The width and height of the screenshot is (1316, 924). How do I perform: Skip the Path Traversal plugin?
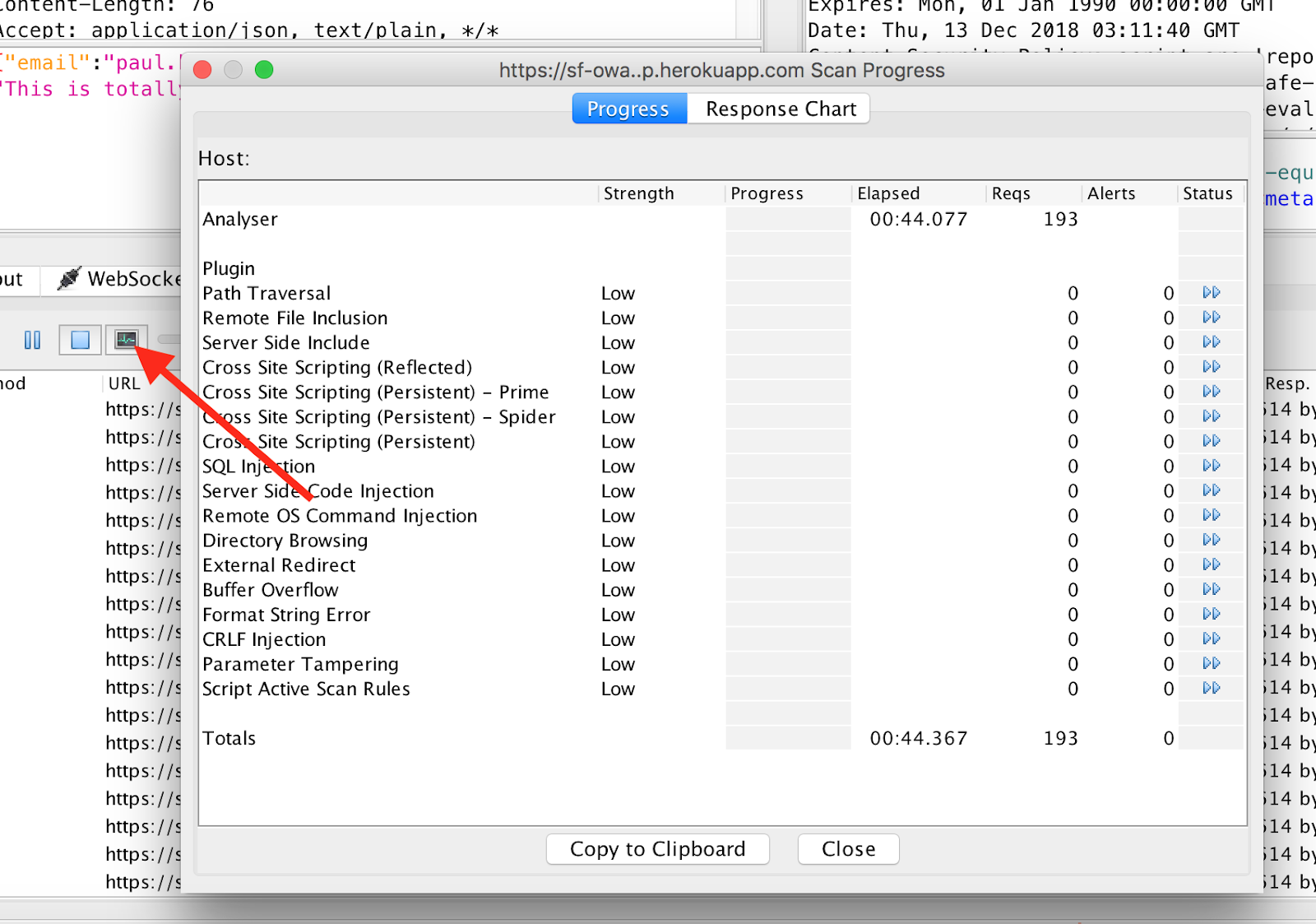1210,293
